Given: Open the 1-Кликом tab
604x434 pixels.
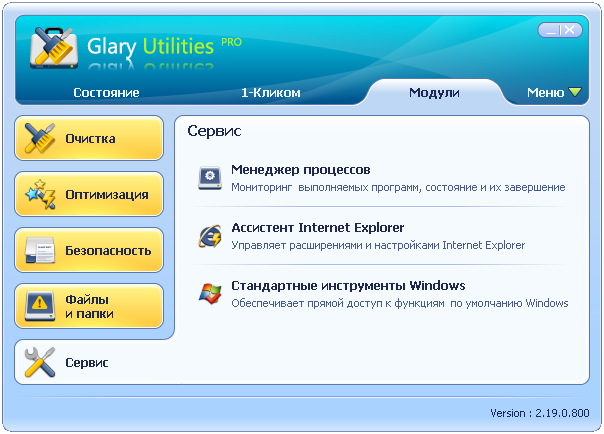Looking at the screenshot, I should 271,92.
